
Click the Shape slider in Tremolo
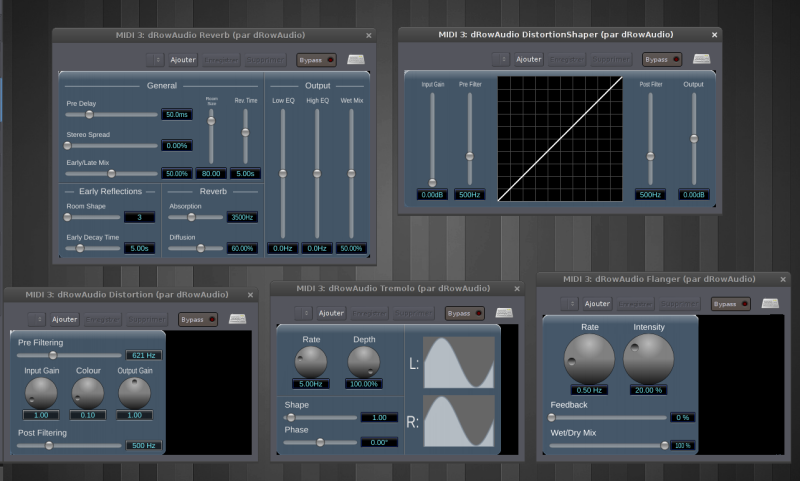pyautogui.click(x=320, y=418)
